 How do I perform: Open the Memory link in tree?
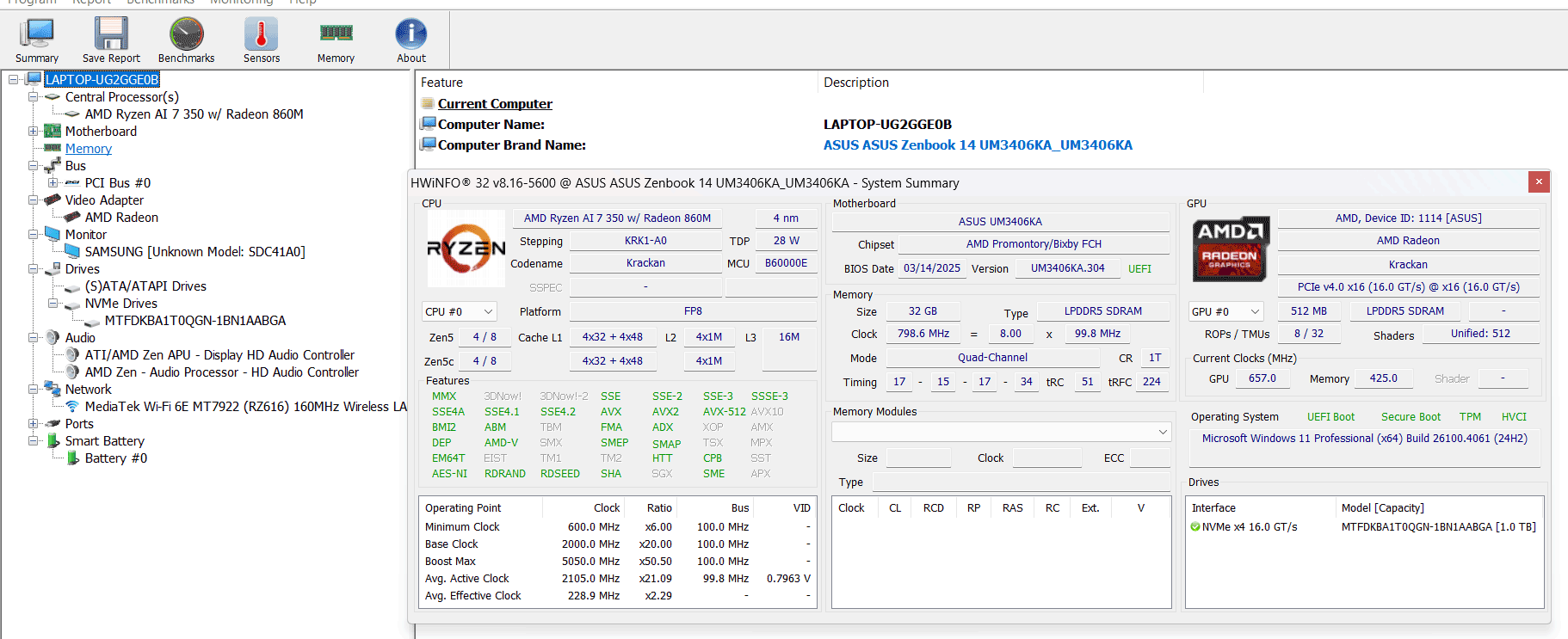(x=89, y=148)
